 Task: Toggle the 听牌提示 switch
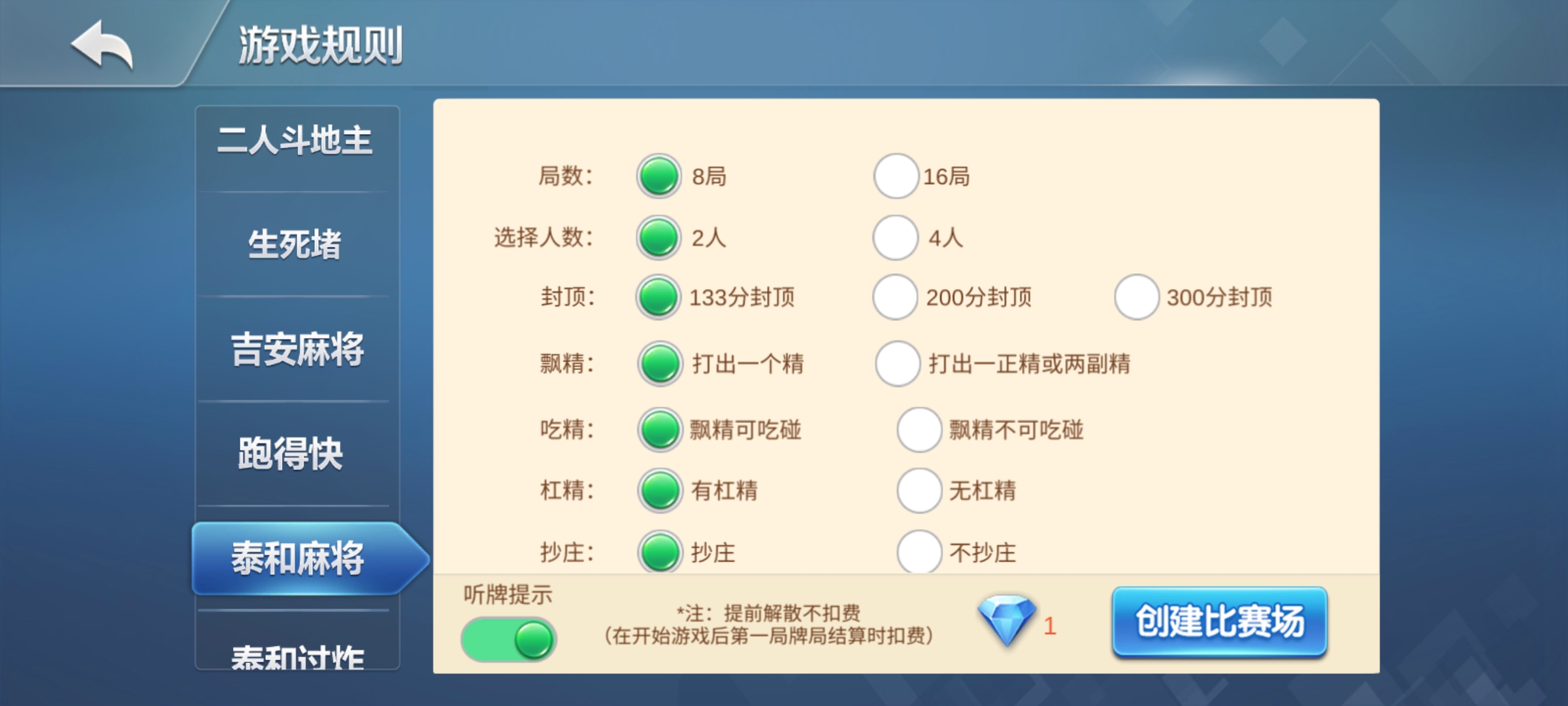pyautogui.click(x=509, y=639)
